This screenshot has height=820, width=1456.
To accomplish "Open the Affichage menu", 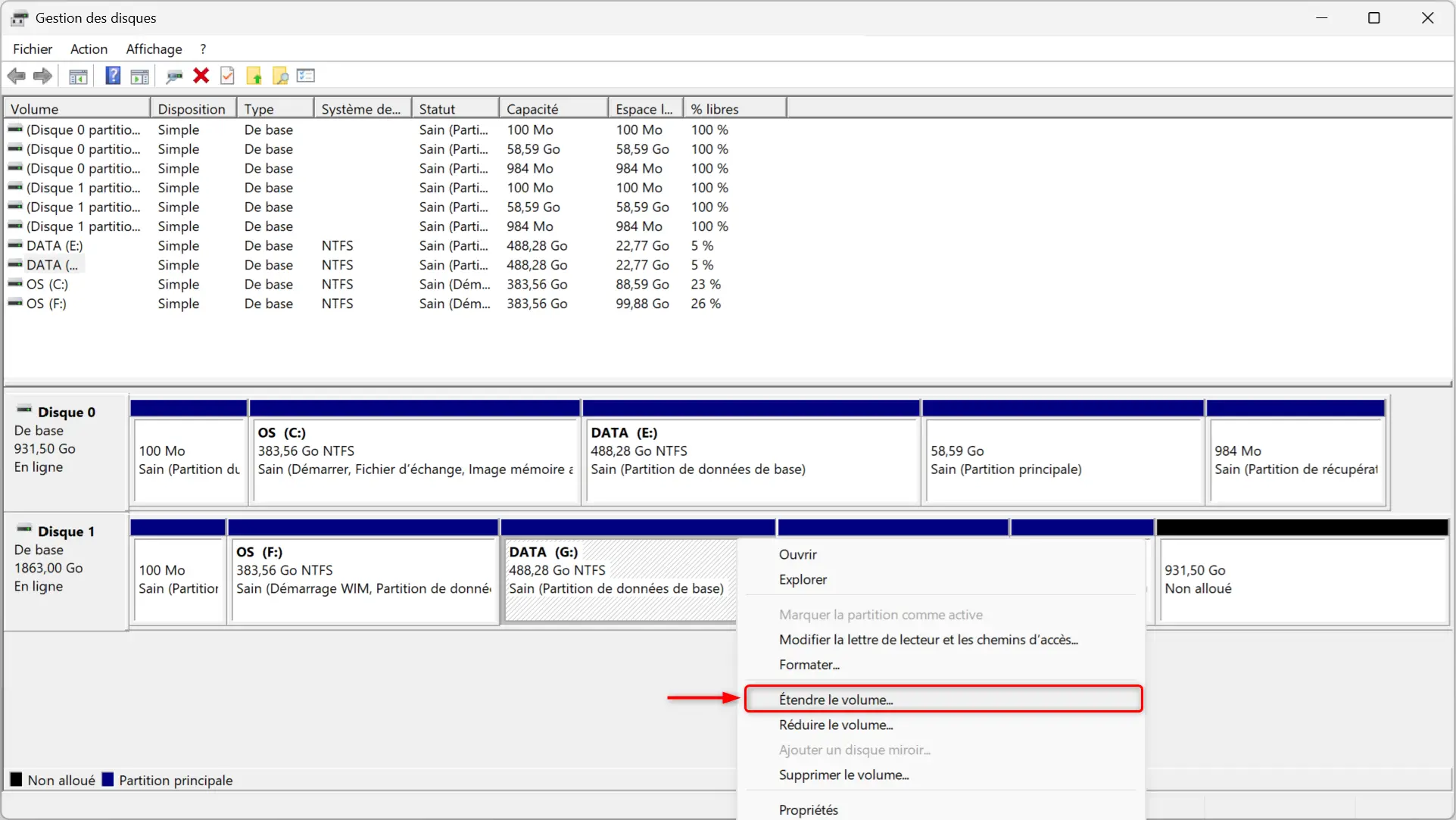I will coord(154,49).
